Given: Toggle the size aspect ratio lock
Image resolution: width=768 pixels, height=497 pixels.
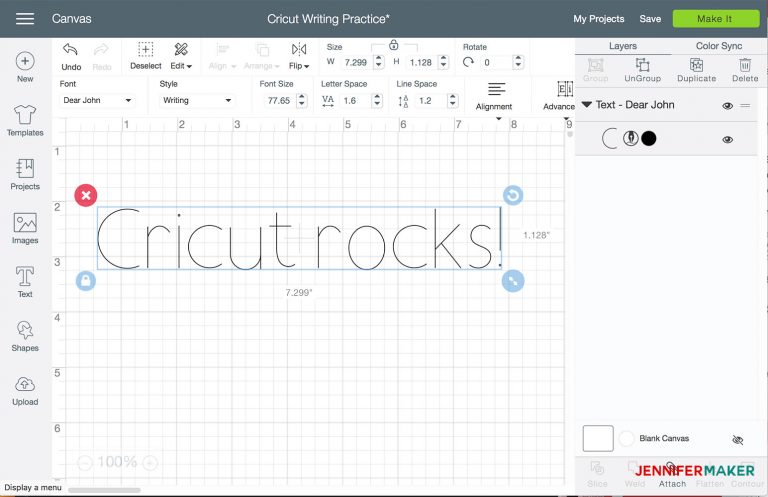Looking at the screenshot, I should pos(393,45).
